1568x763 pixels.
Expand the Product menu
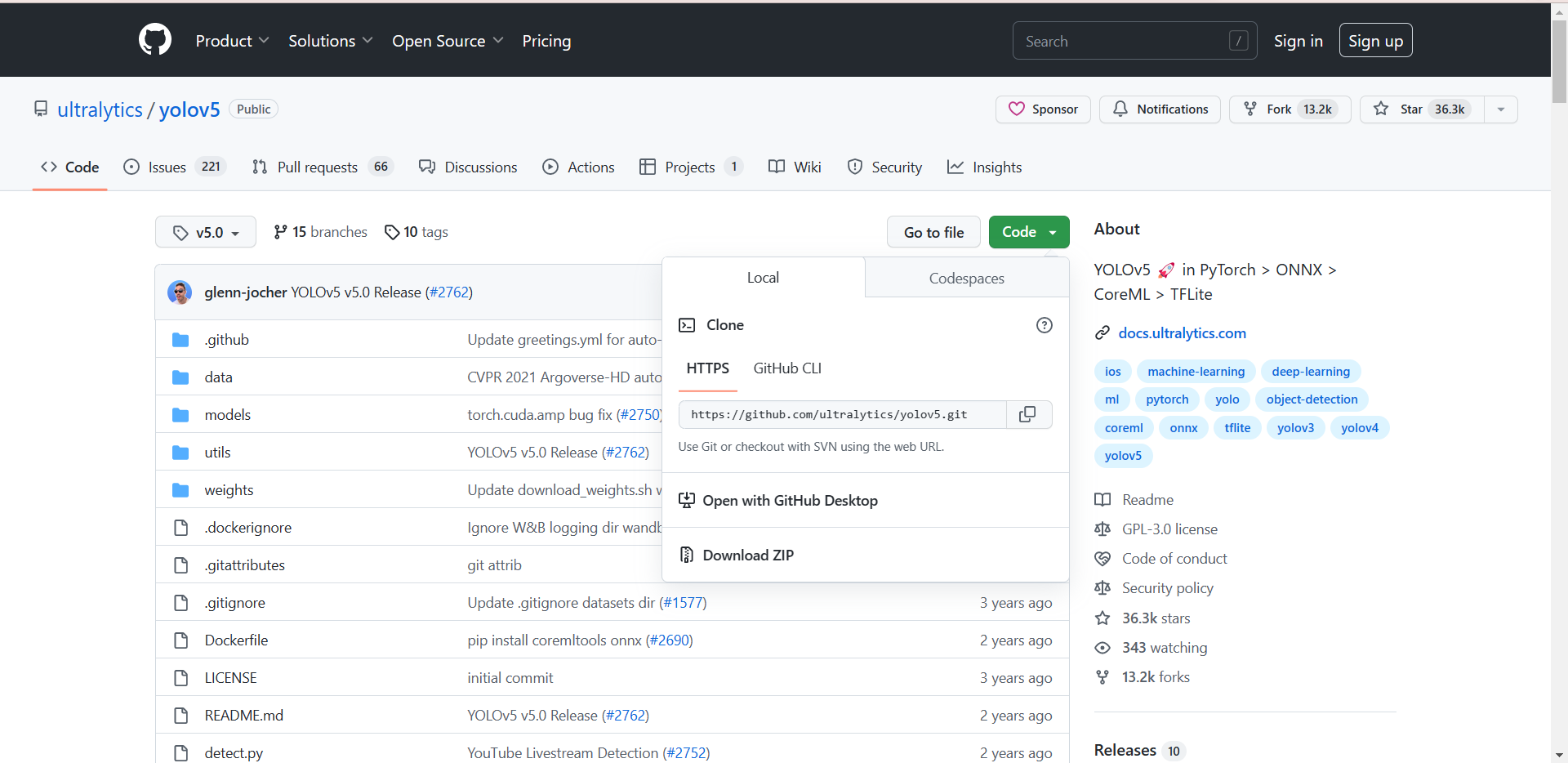point(232,41)
